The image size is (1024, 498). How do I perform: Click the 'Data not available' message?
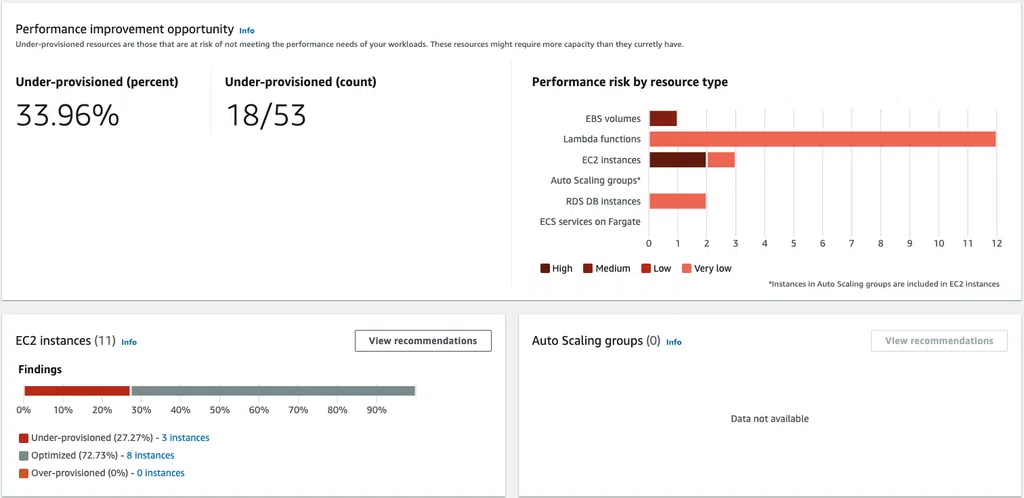[x=769, y=418]
